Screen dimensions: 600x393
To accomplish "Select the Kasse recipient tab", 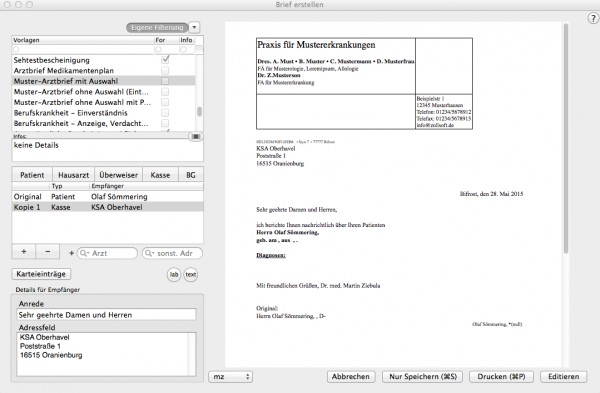I will (160, 175).
